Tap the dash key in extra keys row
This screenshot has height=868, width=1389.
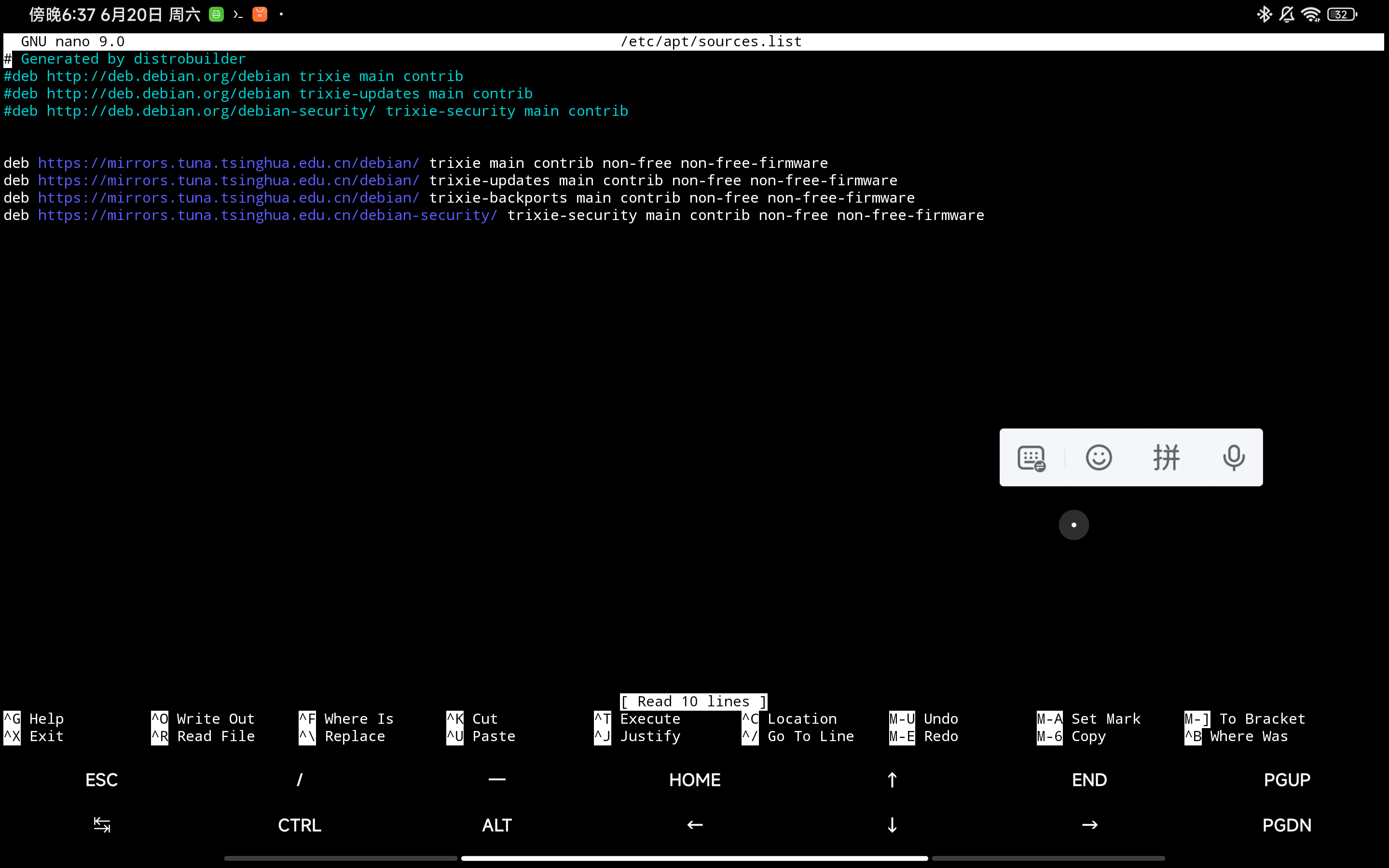[497, 780]
